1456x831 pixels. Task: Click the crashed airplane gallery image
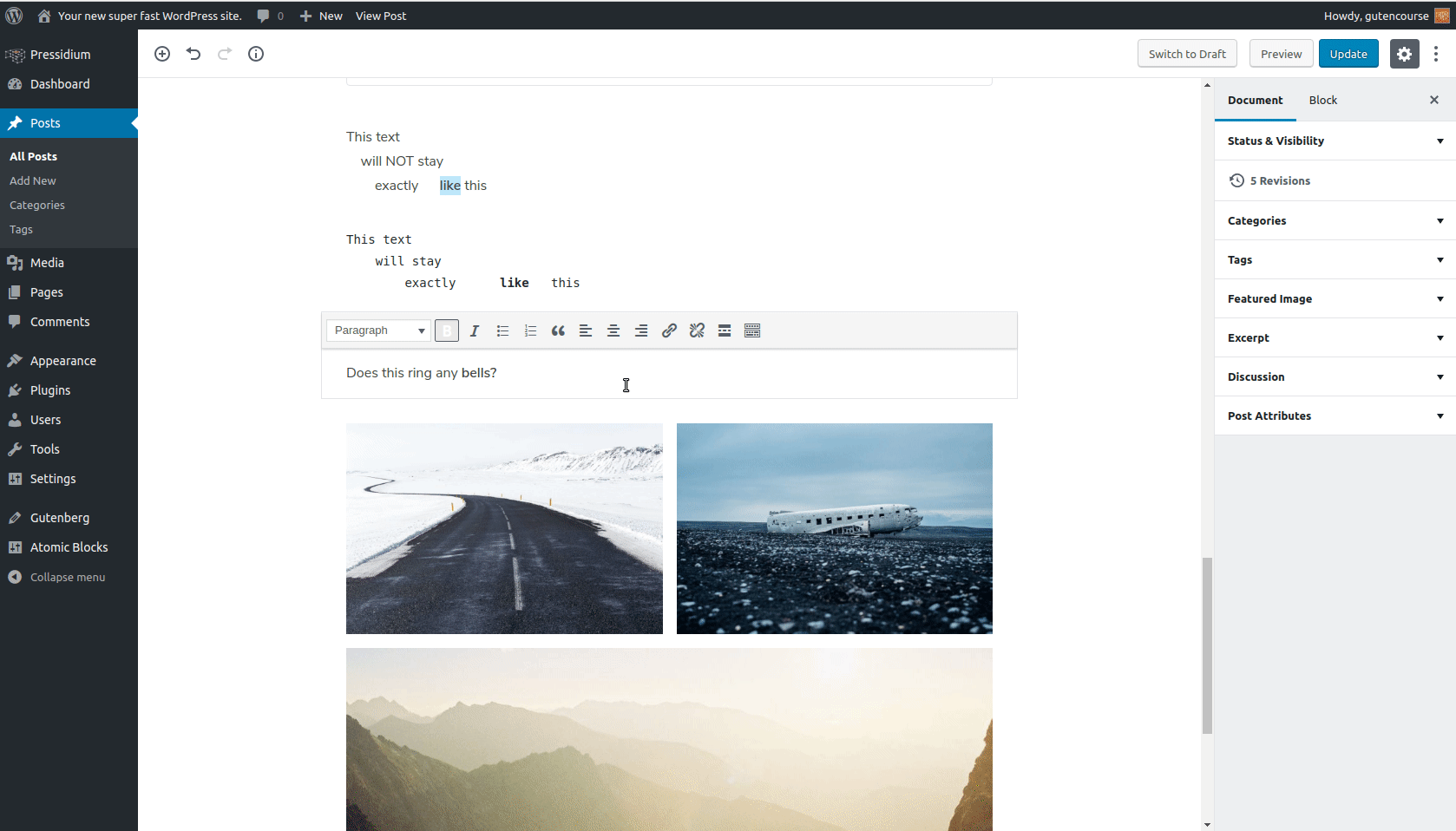coord(835,528)
